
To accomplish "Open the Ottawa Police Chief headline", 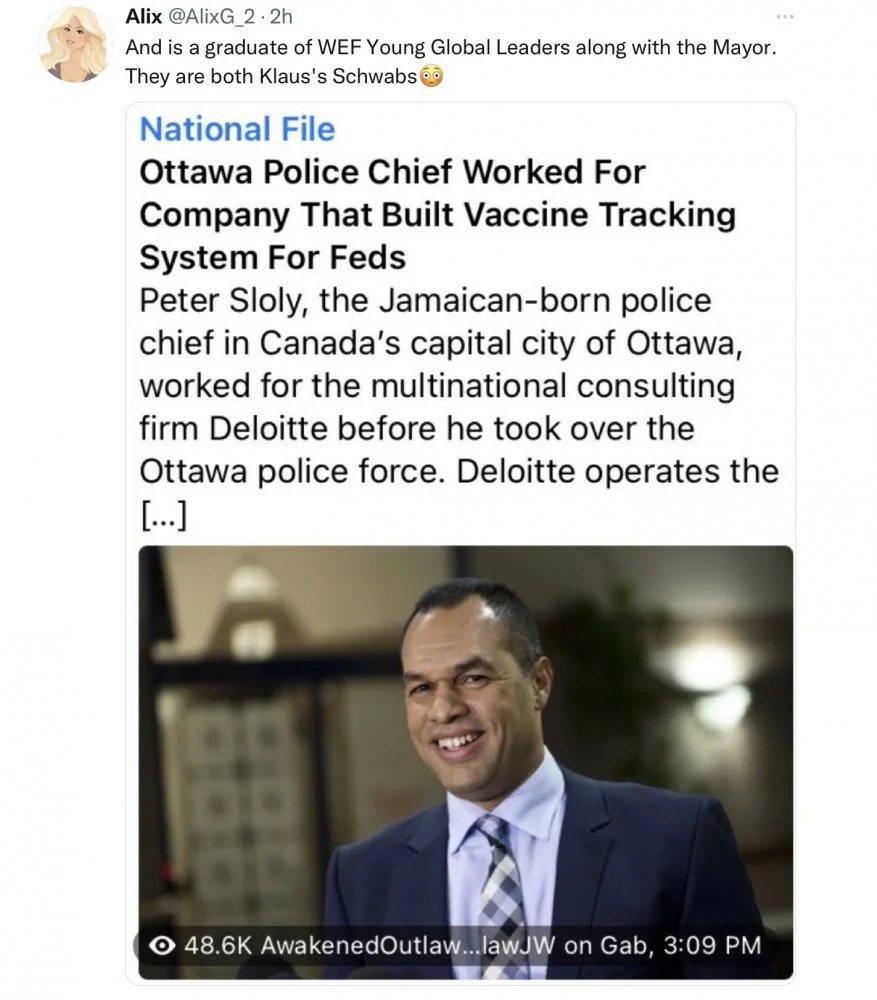I will 437,214.
